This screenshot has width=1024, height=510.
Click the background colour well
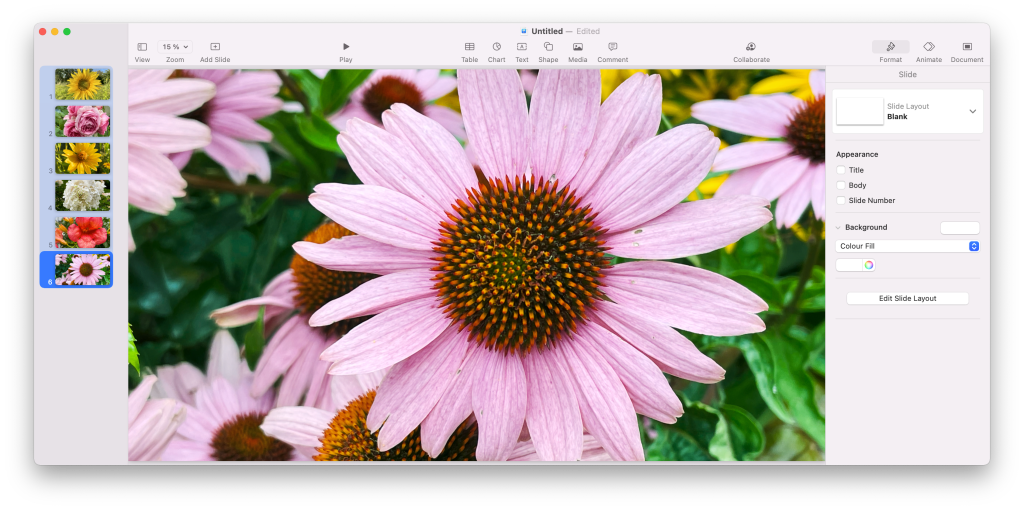tap(849, 264)
